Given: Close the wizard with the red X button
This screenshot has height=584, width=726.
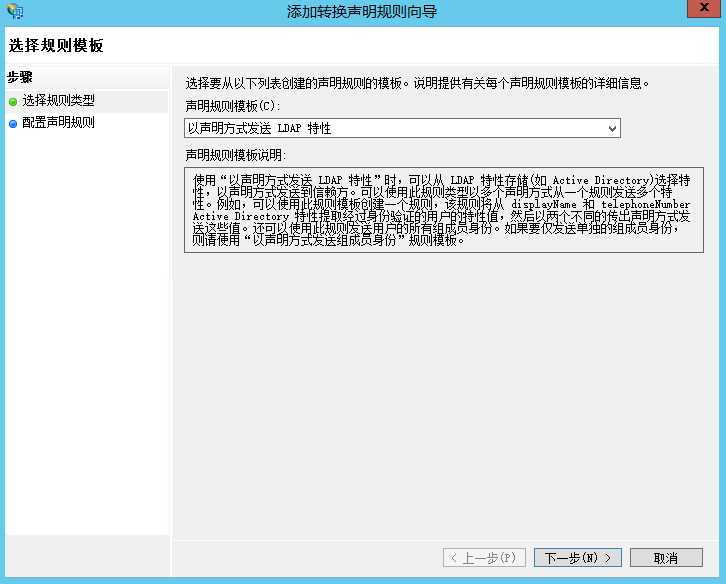Looking at the screenshot, I should tap(700, 9).
